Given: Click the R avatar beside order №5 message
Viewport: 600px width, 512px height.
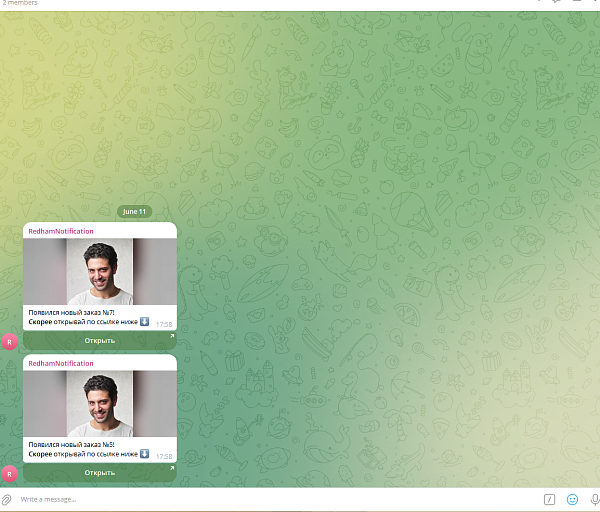Looking at the screenshot, I should 10,474.
